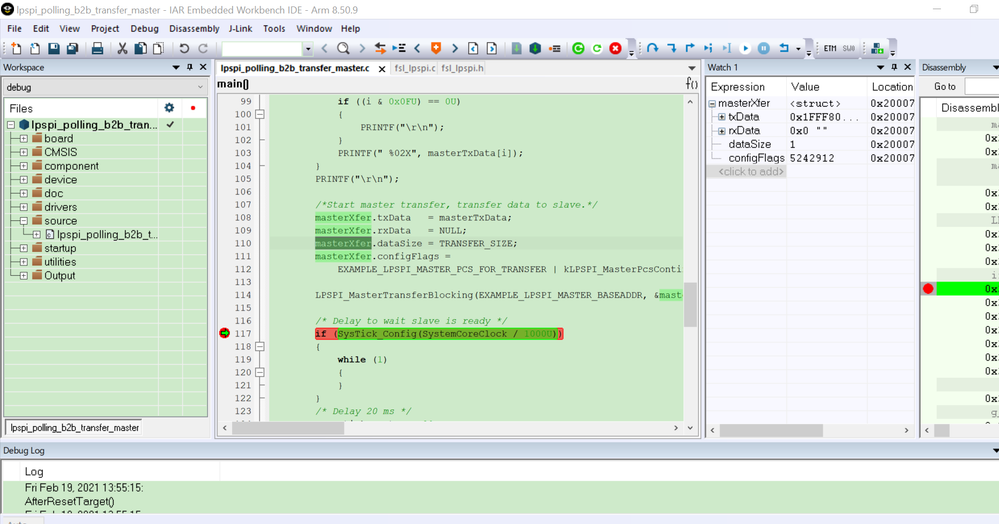Click the Go (play) debug icon

coord(745,48)
